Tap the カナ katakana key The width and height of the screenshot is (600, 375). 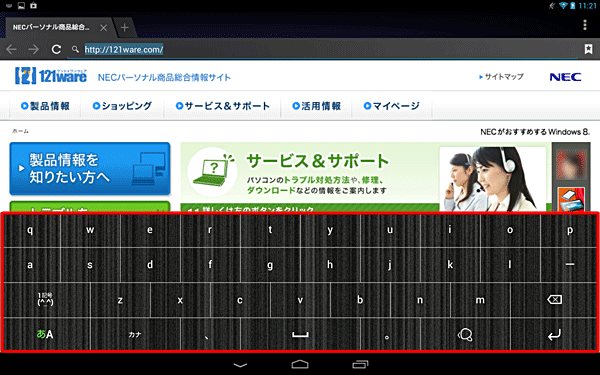(x=135, y=334)
